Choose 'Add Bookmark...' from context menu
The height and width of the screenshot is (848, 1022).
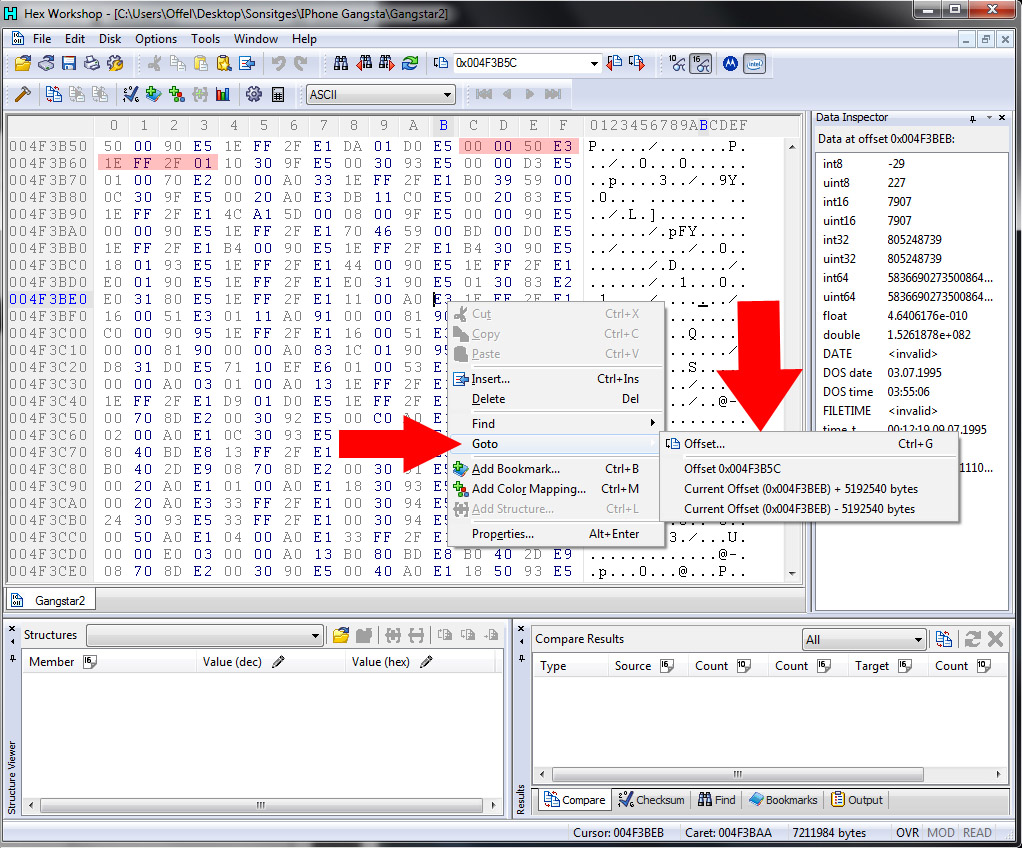click(515, 469)
